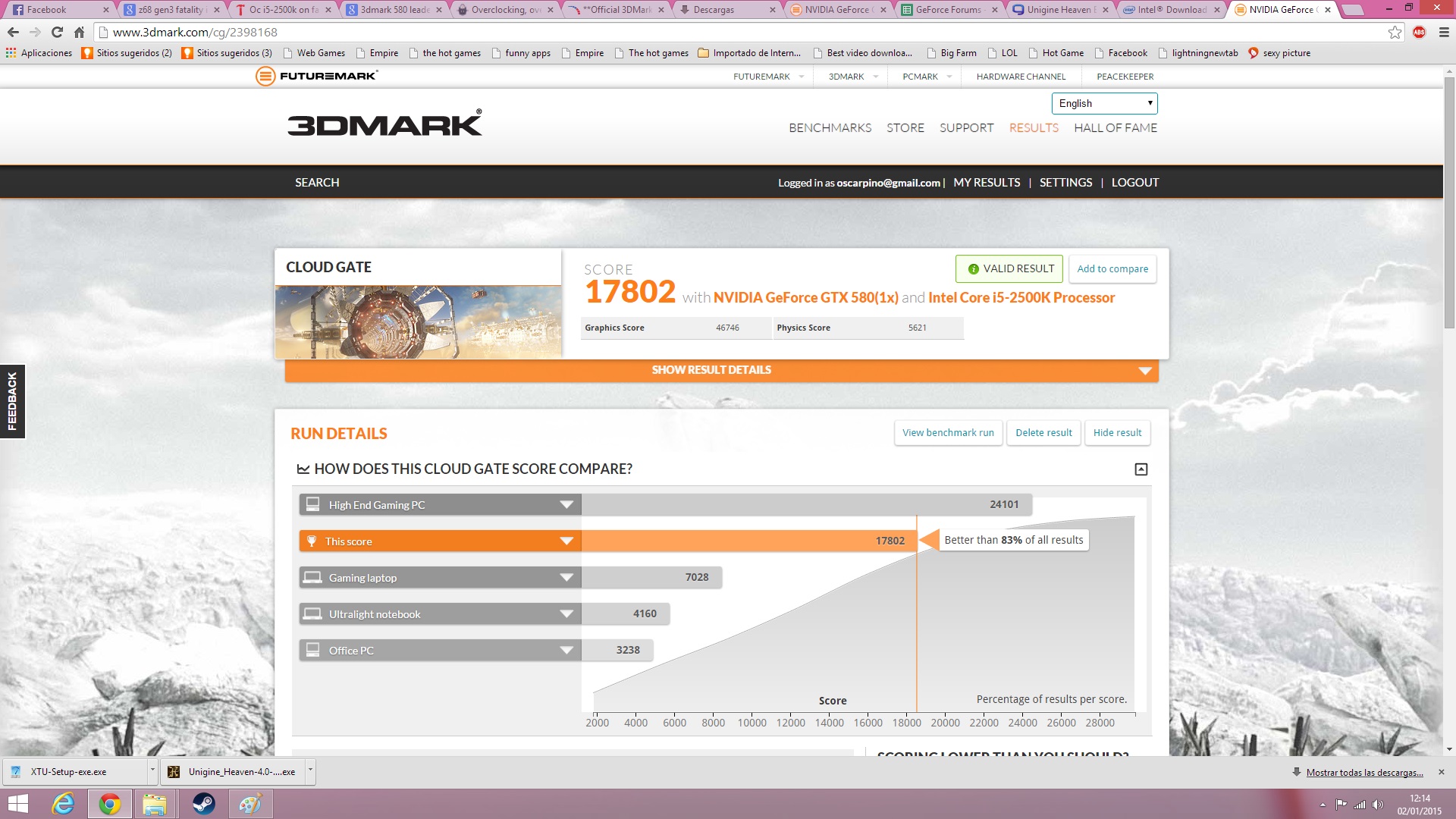Open the Aplicaciones apps grid icon
Screen dimensions: 1456x819
pos(11,53)
